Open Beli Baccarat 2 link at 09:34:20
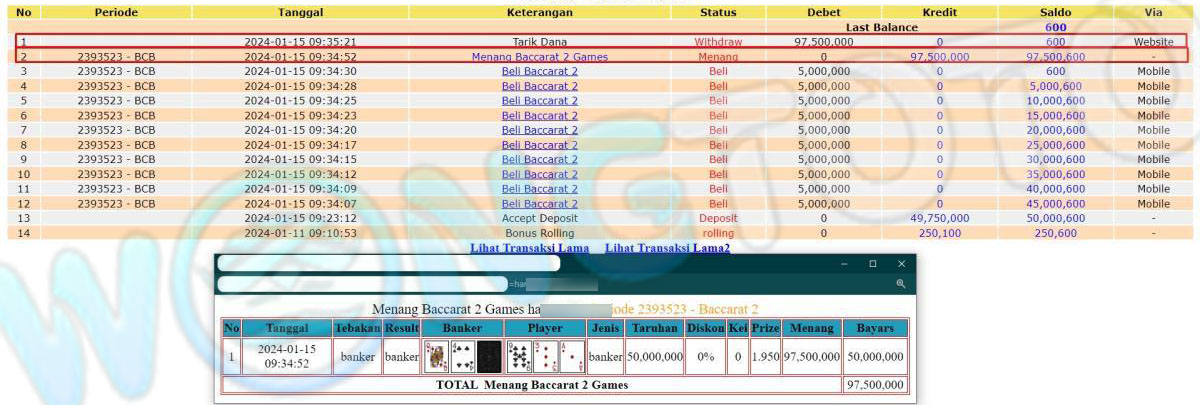The width and height of the screenshot is (1200, 405). 539,130
